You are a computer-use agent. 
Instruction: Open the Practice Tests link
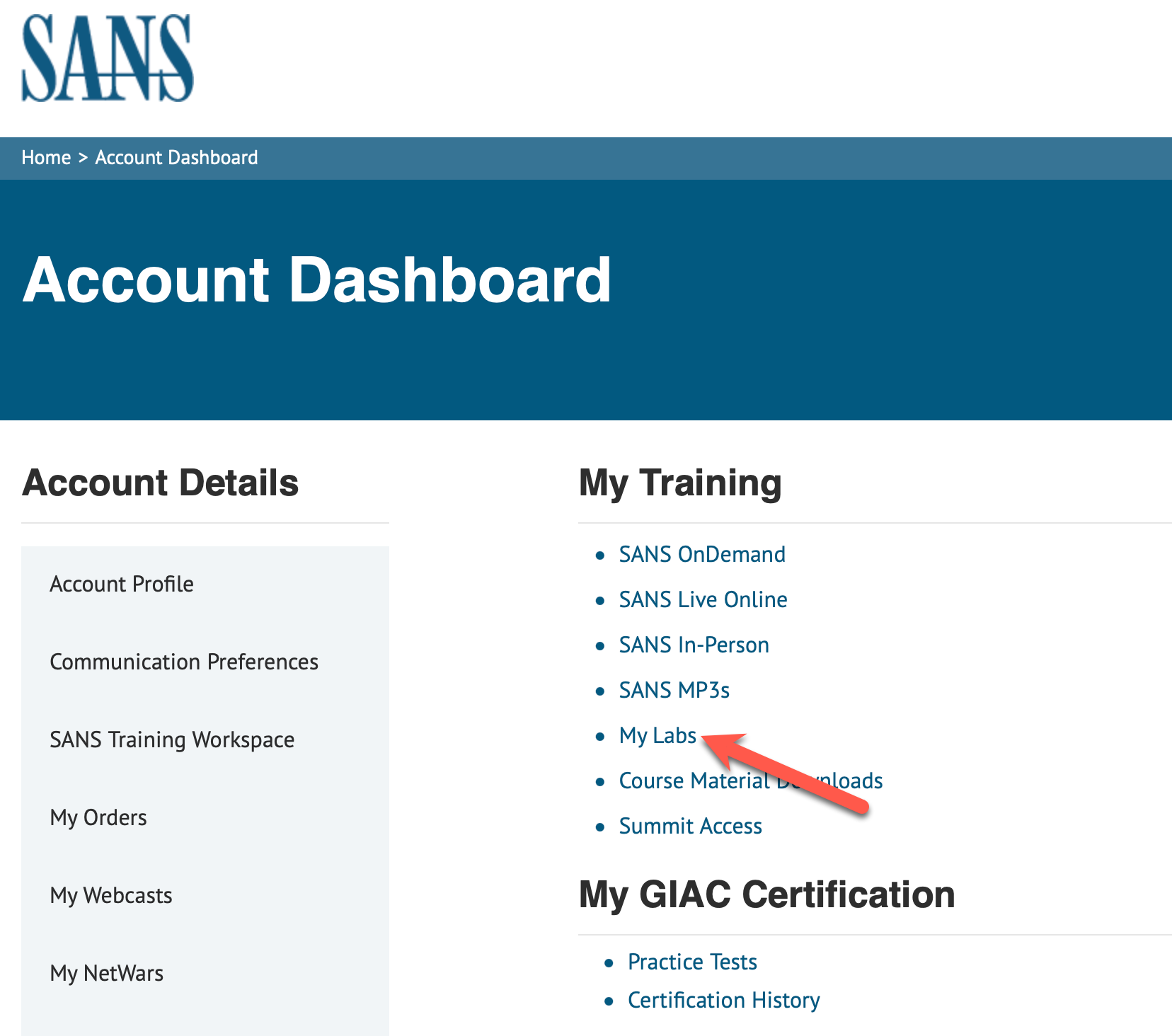pos(692,962)
